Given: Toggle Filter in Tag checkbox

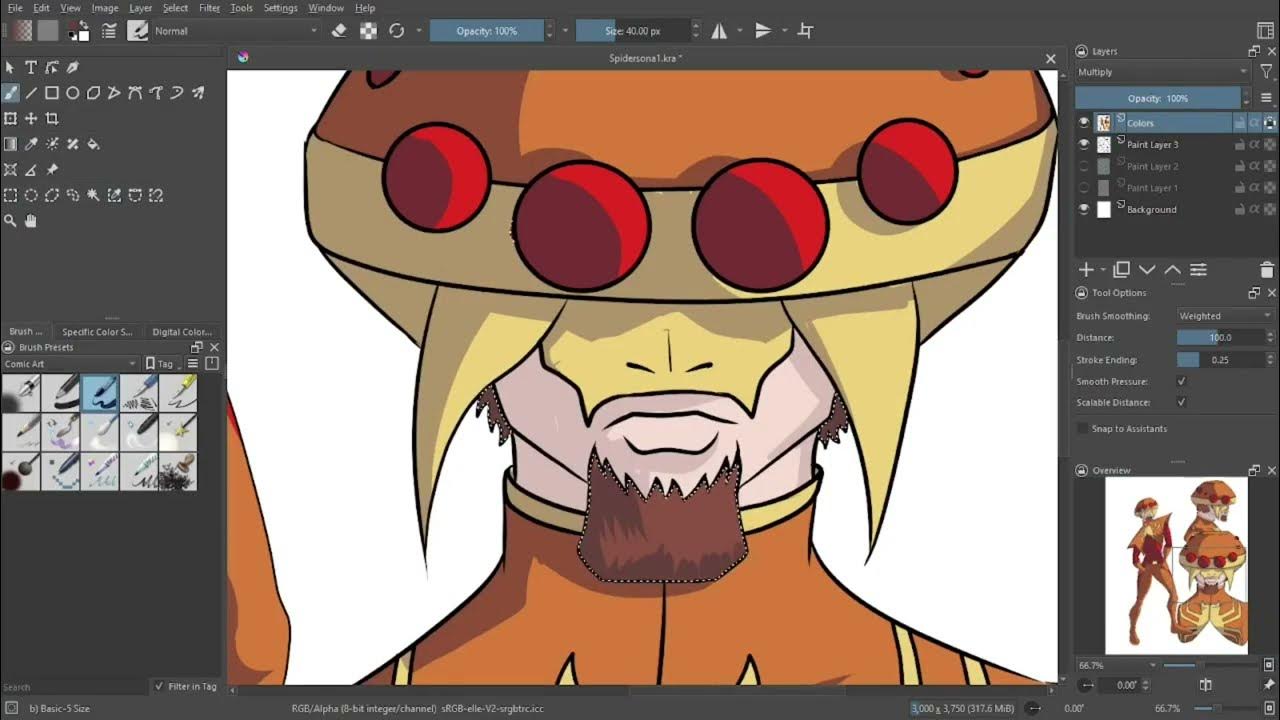Looking at the screenshot, I should click(159, 686).
